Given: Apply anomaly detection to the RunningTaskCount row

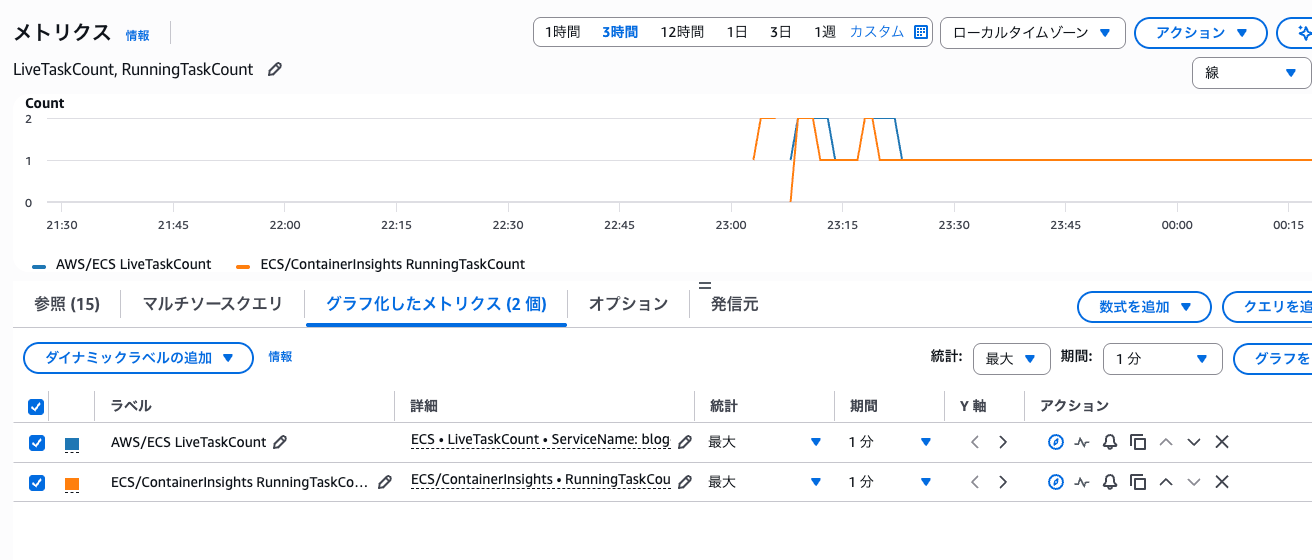Looking at the screenshot, I should pyautogui.click(x=1082, y=482).
